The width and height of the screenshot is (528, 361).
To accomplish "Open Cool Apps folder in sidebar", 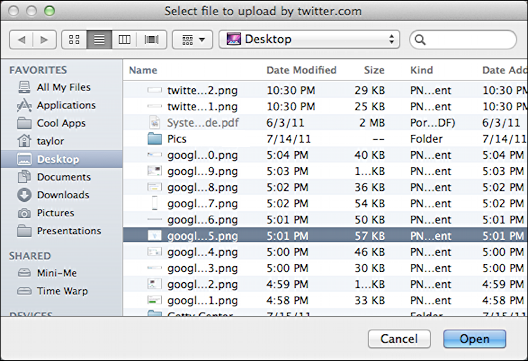I will coord(62,123).
